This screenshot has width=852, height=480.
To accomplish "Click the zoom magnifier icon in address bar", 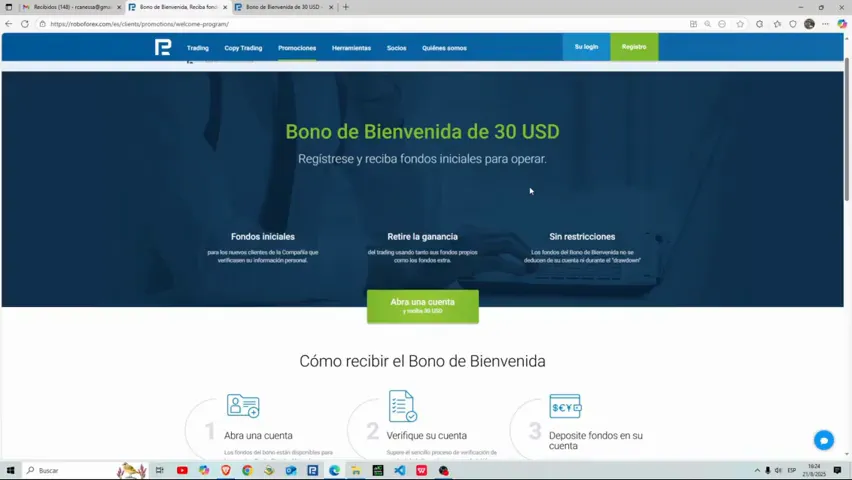I will (x=707, y=24).
